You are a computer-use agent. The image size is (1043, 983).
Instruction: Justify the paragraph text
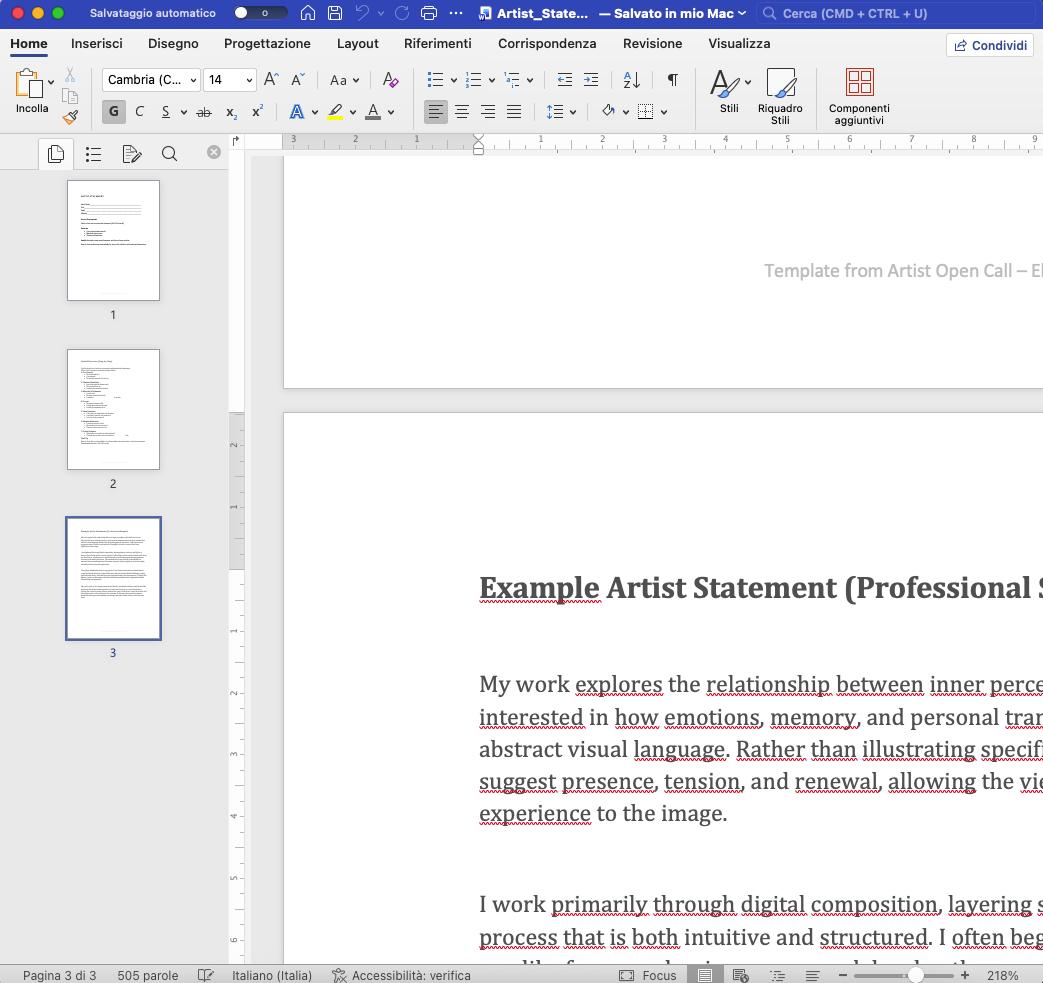514,112
